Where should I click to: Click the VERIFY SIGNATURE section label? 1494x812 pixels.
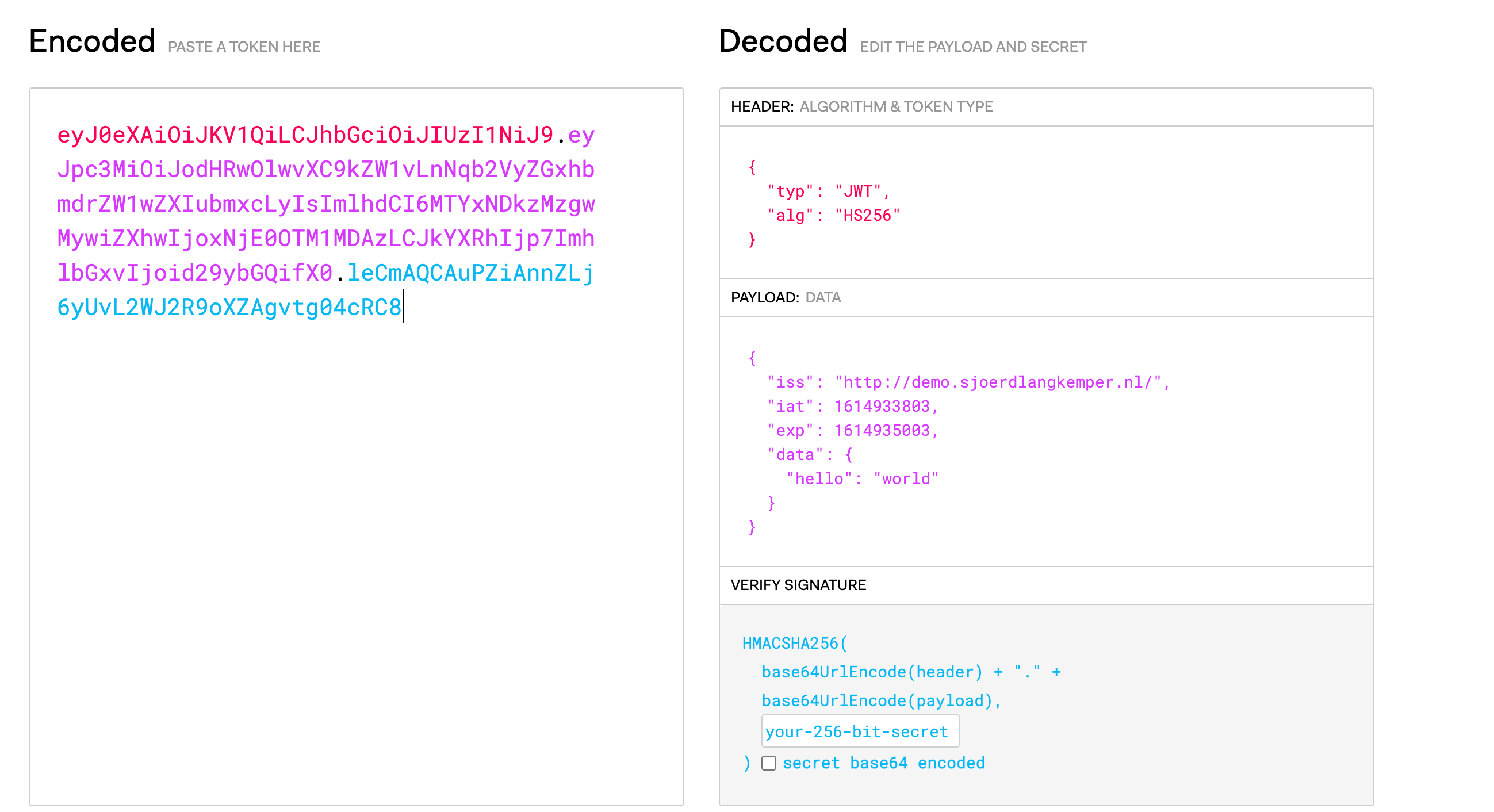[x=798, y=585]
